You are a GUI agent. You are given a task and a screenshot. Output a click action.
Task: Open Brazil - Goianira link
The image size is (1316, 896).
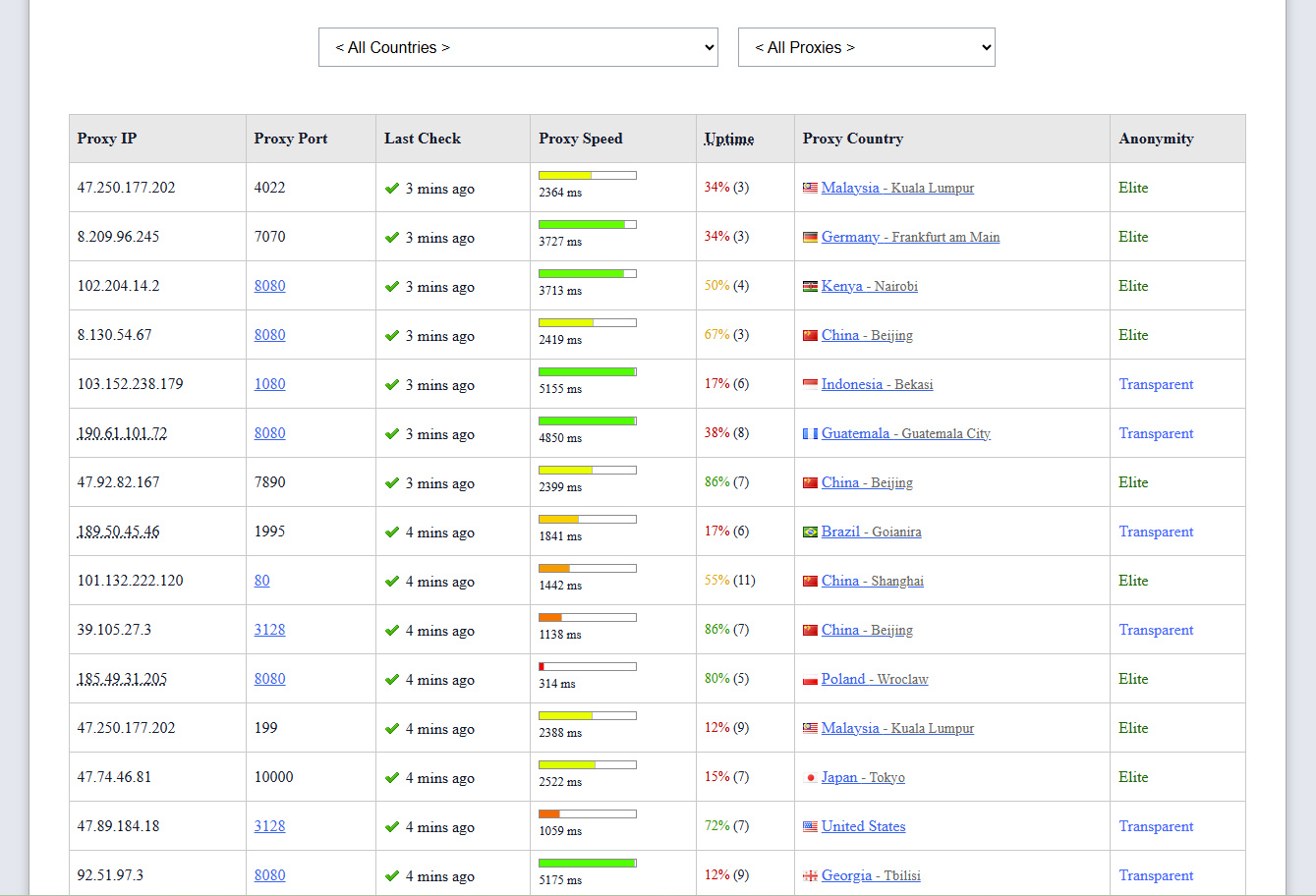pos(871,532)
